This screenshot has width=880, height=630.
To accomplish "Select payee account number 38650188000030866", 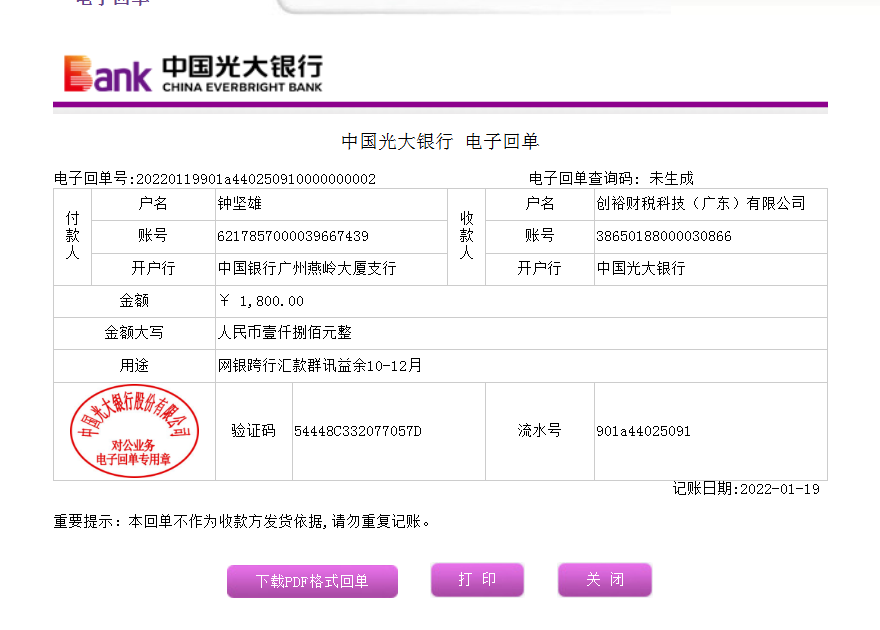I will [x=664, y=236].
